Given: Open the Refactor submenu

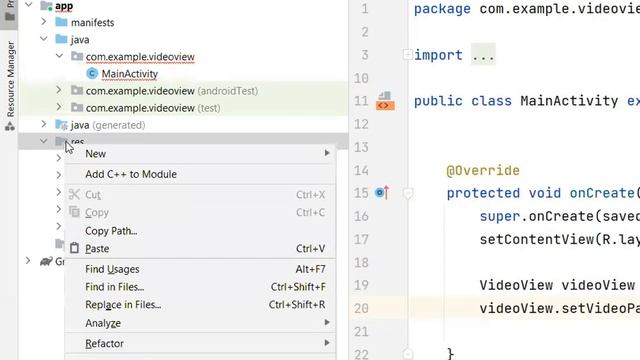Looking at the screenshot, I should [200, 343].
